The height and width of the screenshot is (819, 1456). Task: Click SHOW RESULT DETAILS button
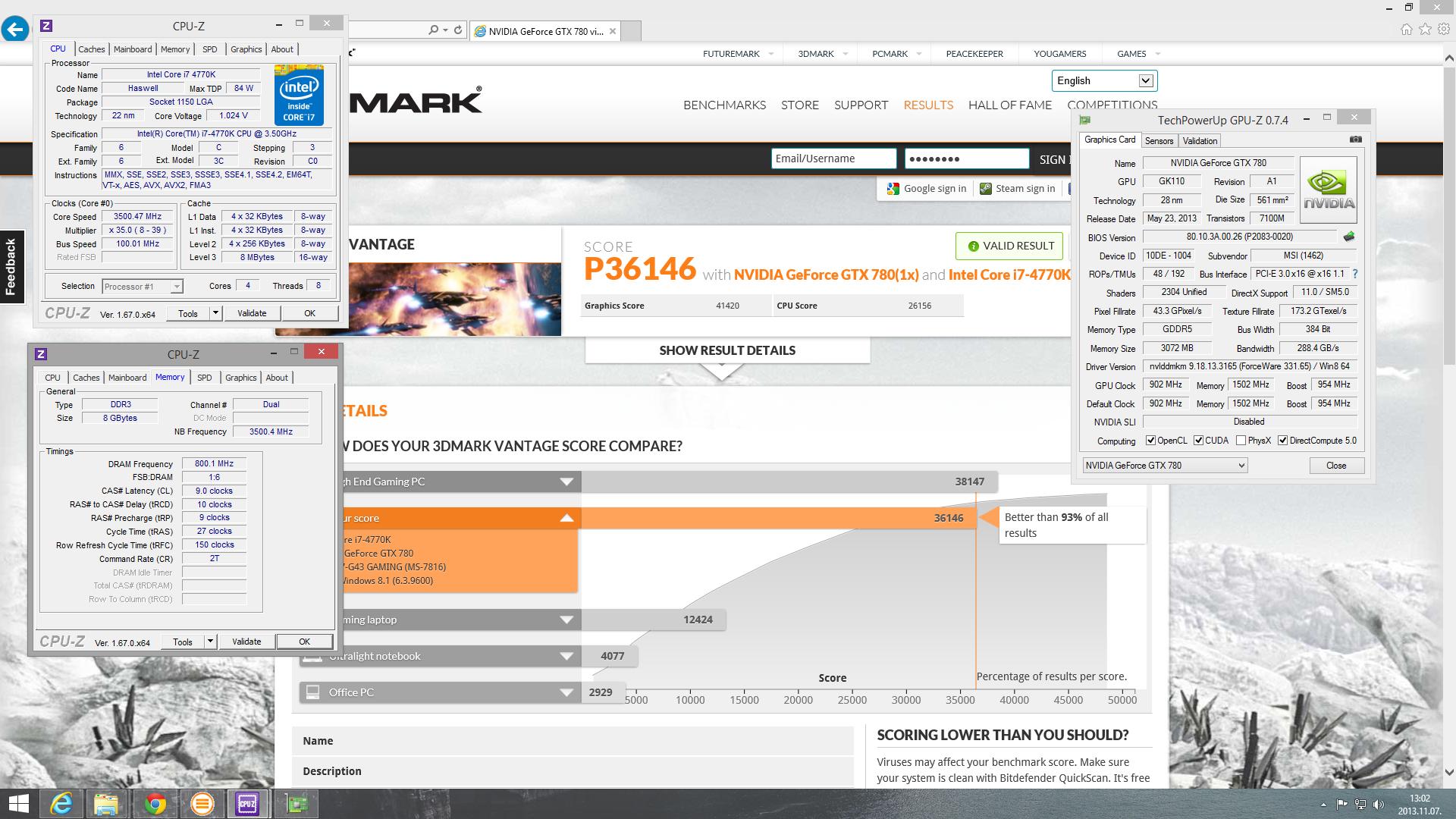(x=727, y=350)
